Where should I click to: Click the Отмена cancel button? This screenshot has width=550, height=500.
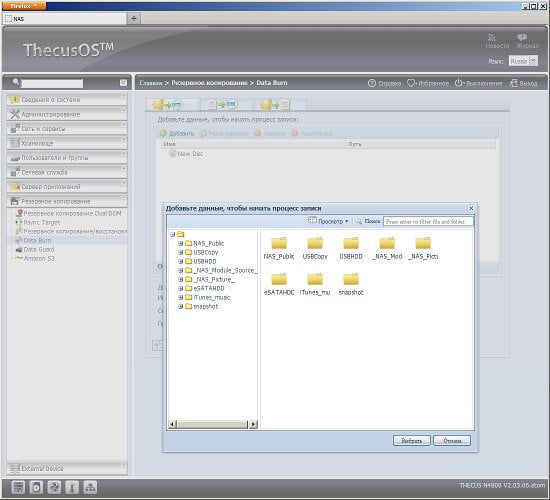[452, 441]
